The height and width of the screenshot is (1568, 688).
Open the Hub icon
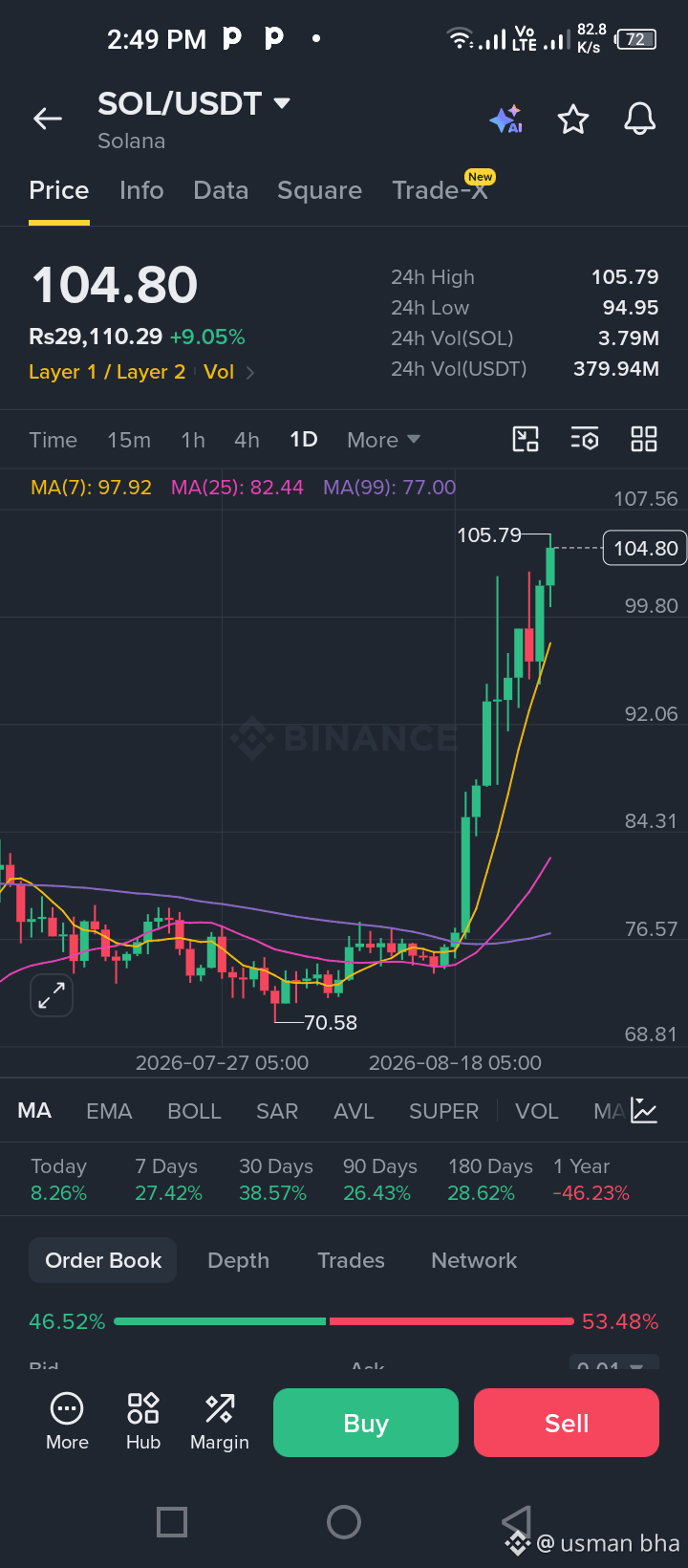coord(143,1422)
